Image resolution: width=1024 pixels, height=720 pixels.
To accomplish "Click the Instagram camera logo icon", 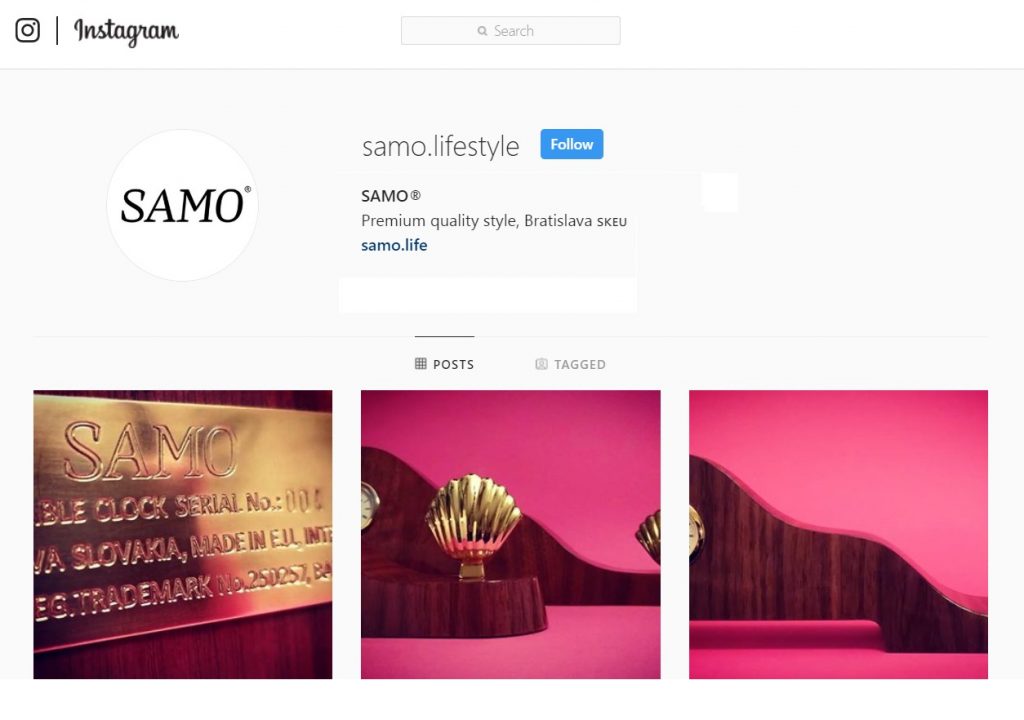I will point(27,31).
